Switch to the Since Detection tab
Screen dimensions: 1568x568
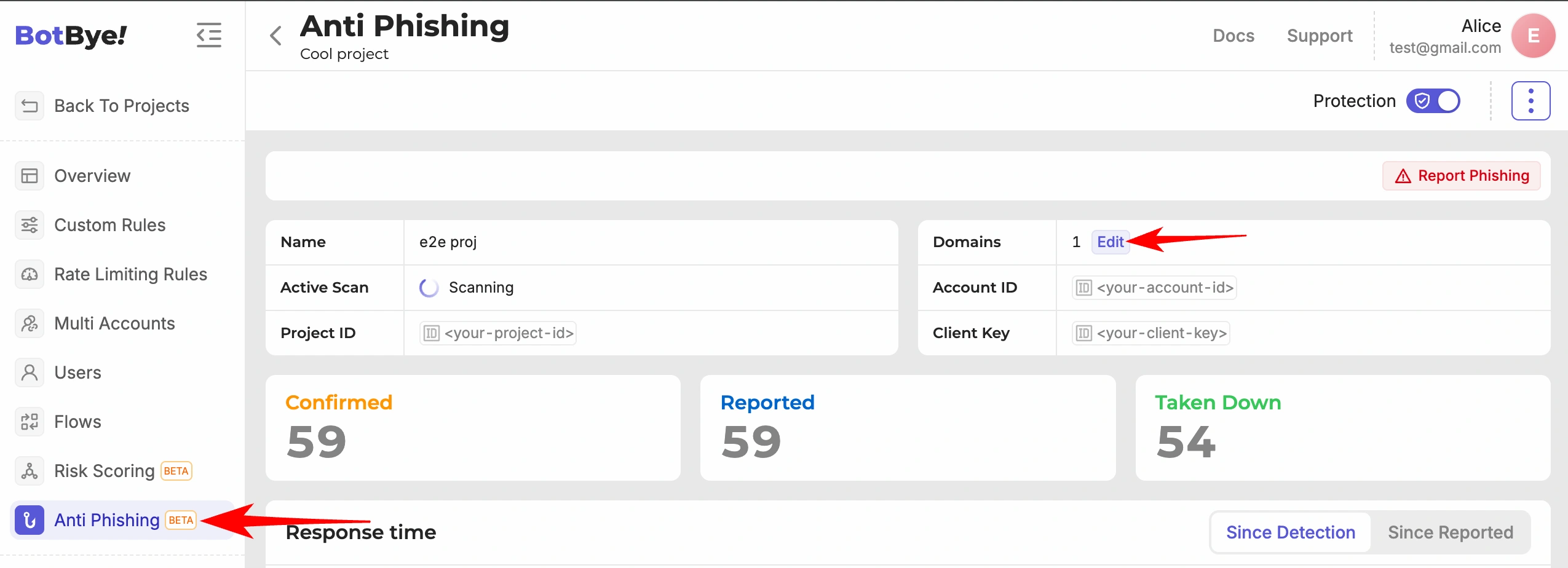pyautogui.click(x=1291, y=532)
